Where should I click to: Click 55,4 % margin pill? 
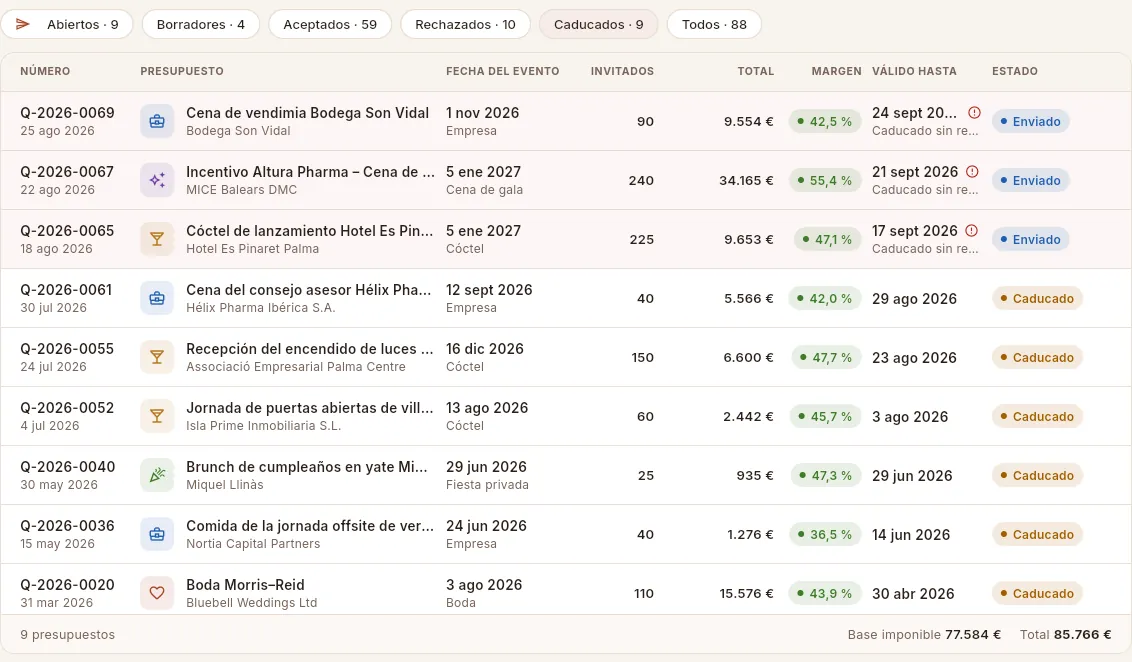tap(824, 180)
